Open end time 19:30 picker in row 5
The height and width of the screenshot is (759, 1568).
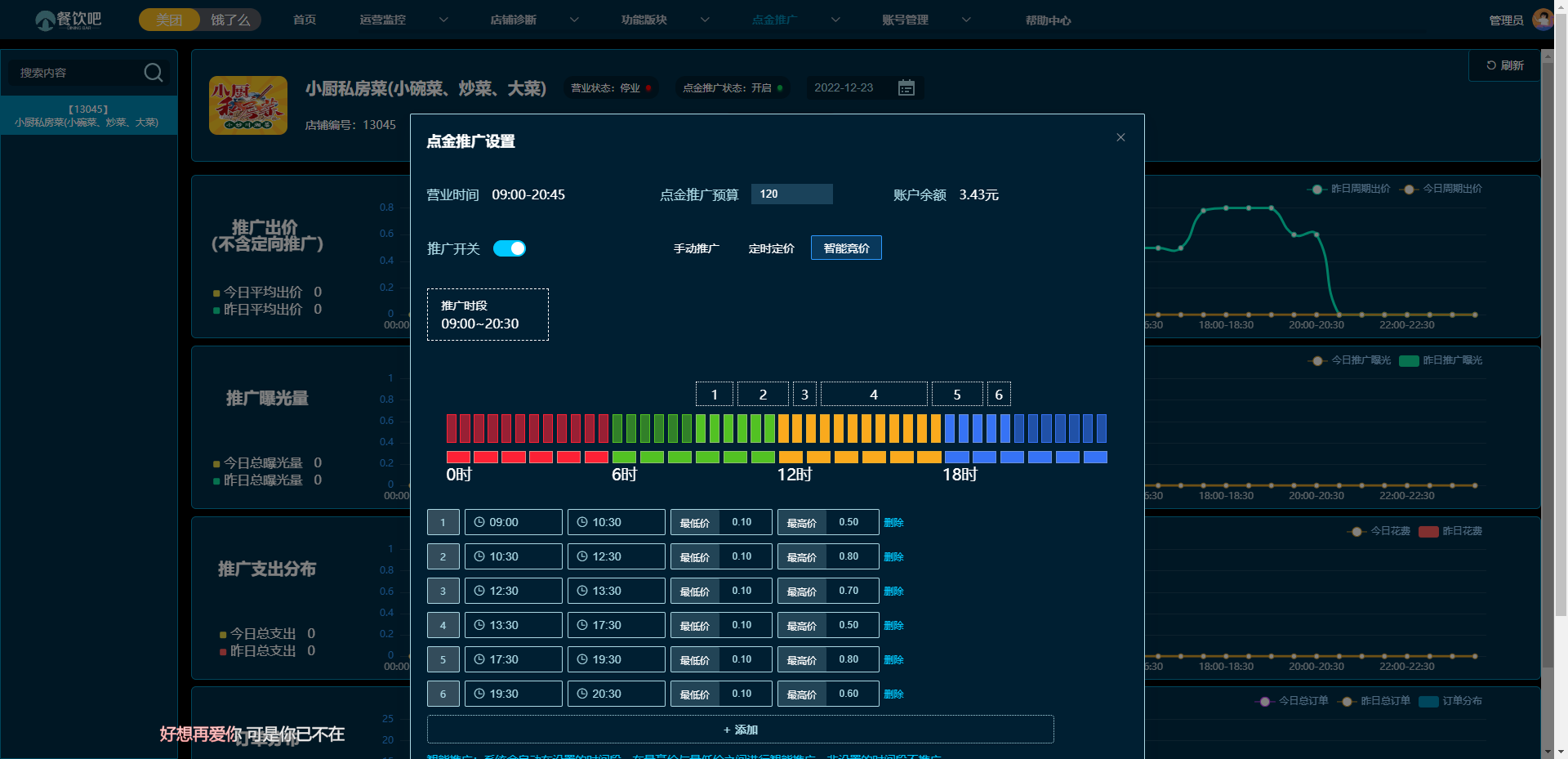(x=616, y=659)
